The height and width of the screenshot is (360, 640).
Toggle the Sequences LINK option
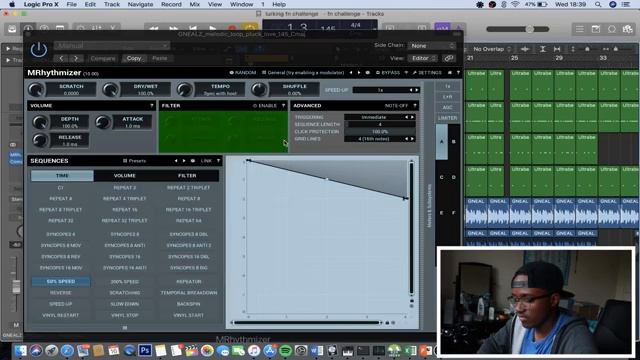[206, 161]
